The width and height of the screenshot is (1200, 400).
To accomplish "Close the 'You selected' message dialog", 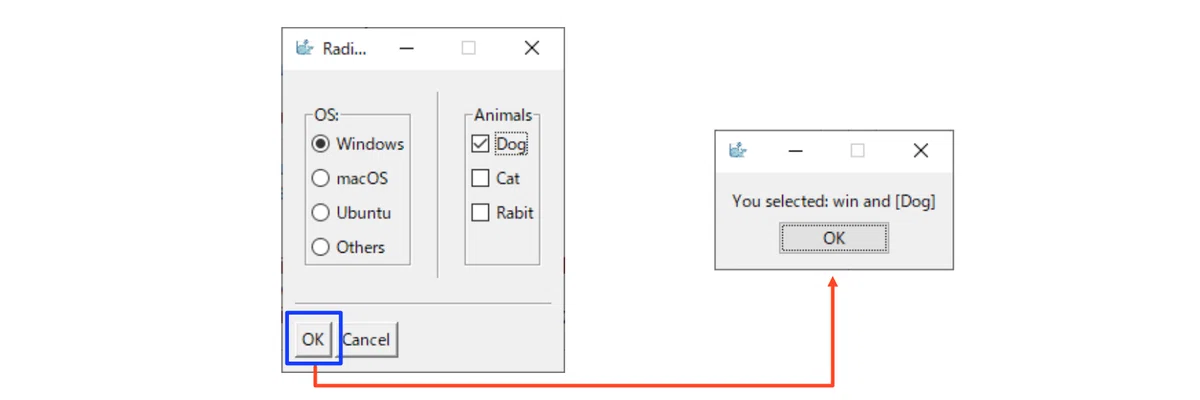I will pos(921,151).
